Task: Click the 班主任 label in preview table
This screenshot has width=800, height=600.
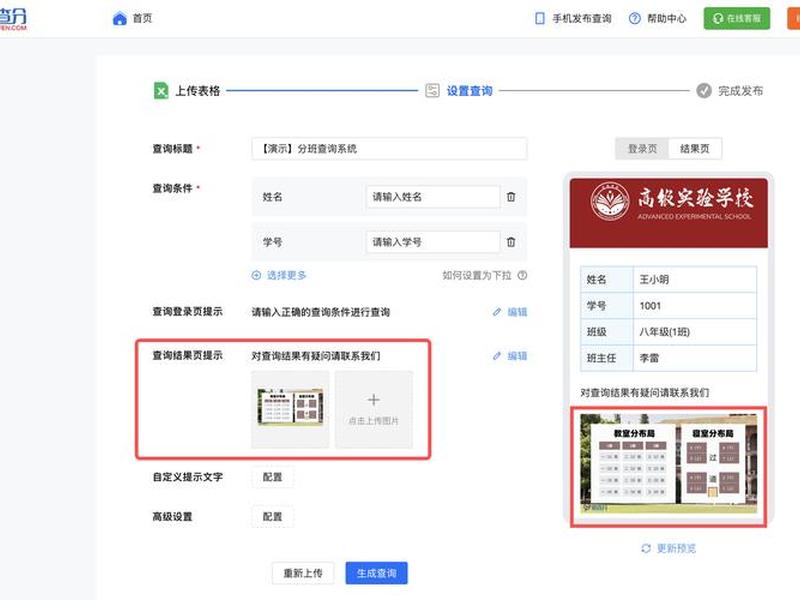Action: coord(601,359)
